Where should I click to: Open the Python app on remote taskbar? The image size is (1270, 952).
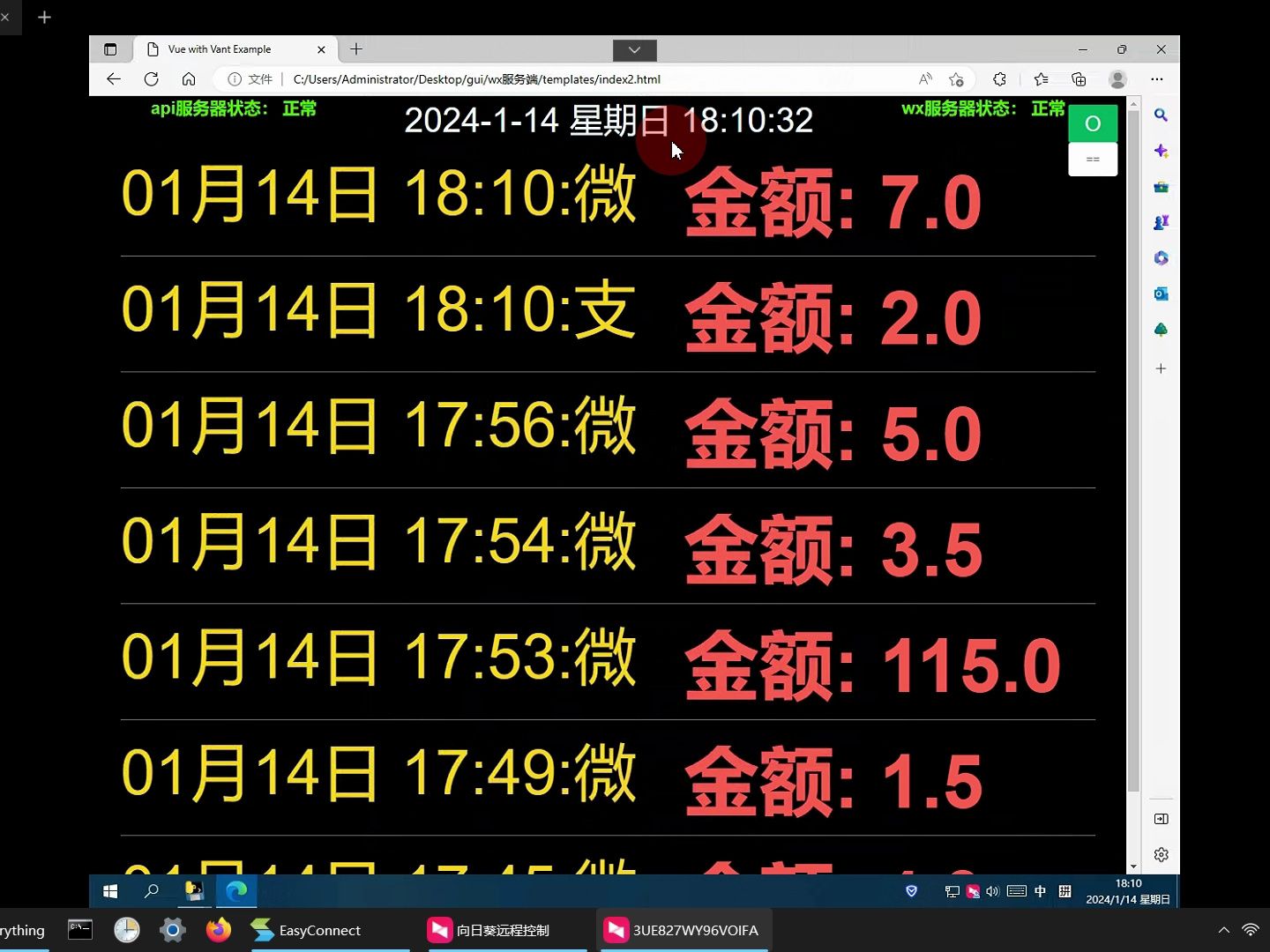[194, 891]
